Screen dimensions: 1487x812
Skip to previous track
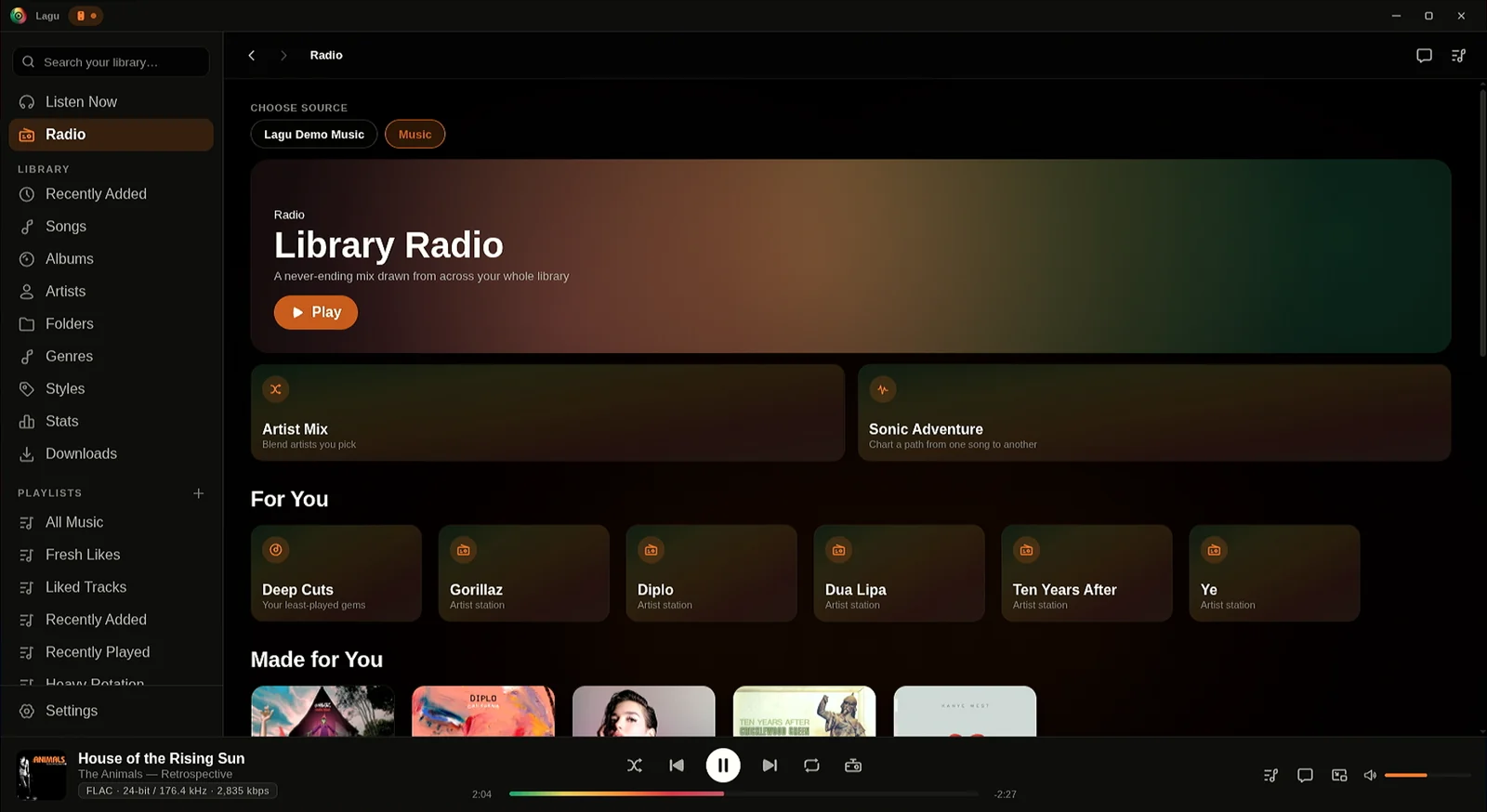677,766
